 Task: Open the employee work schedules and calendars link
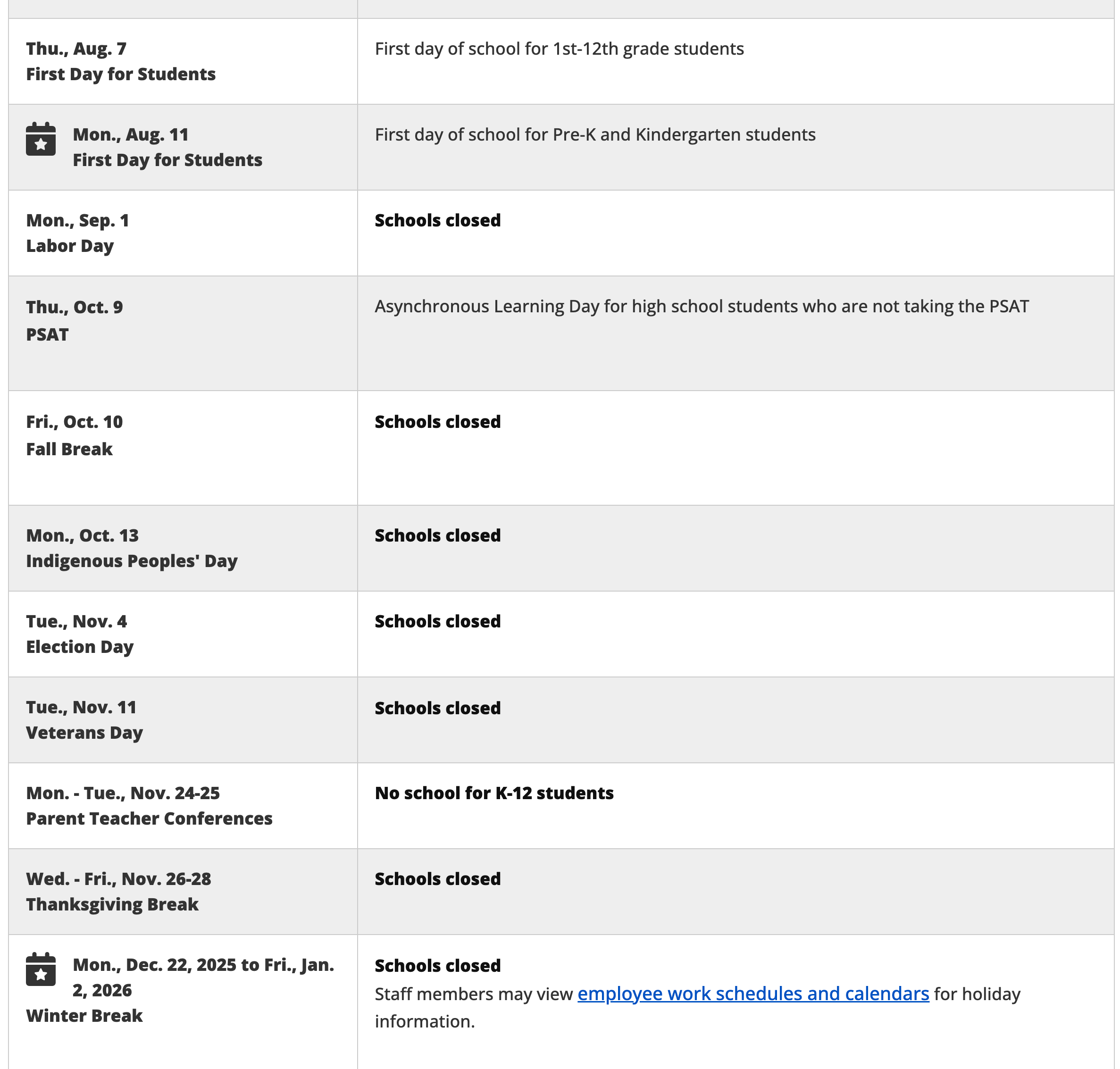click(x=752, y=994)
